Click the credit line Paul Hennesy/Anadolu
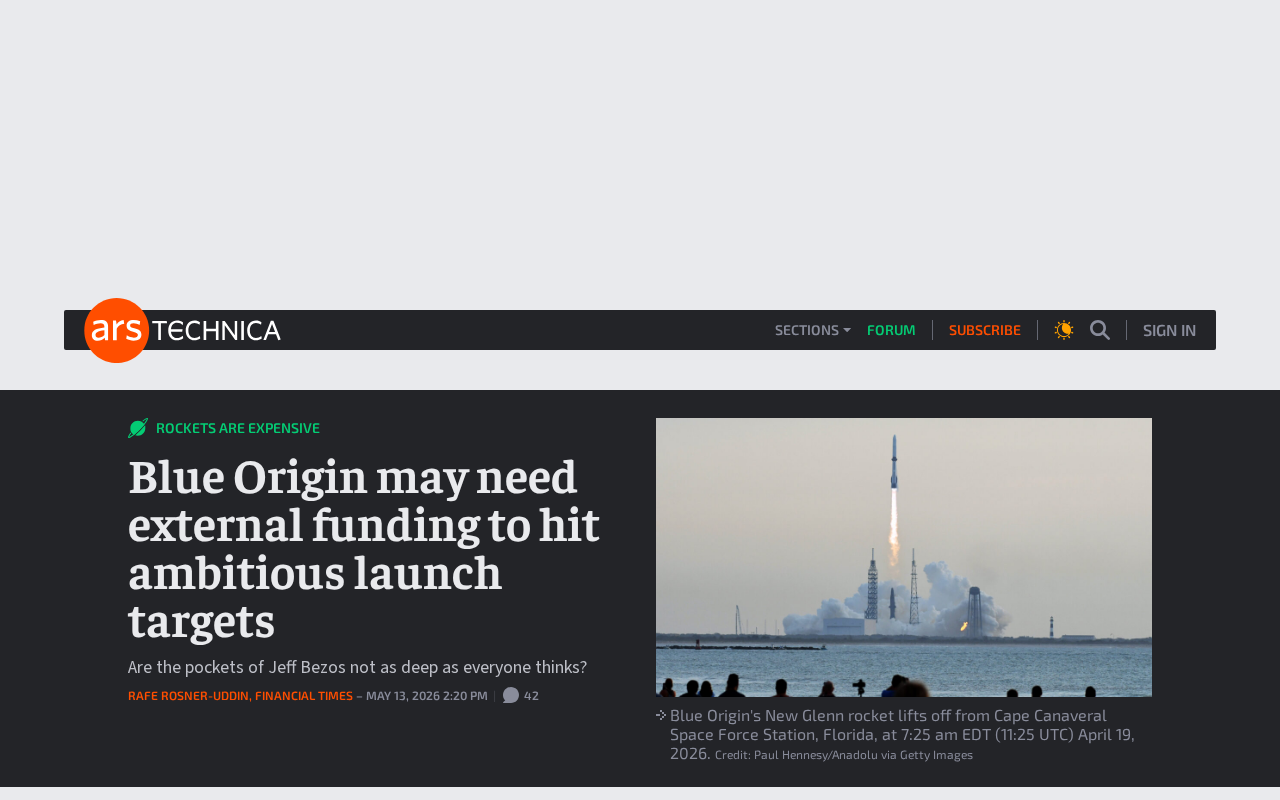1280x800 pixels. [x=844, y=755]
